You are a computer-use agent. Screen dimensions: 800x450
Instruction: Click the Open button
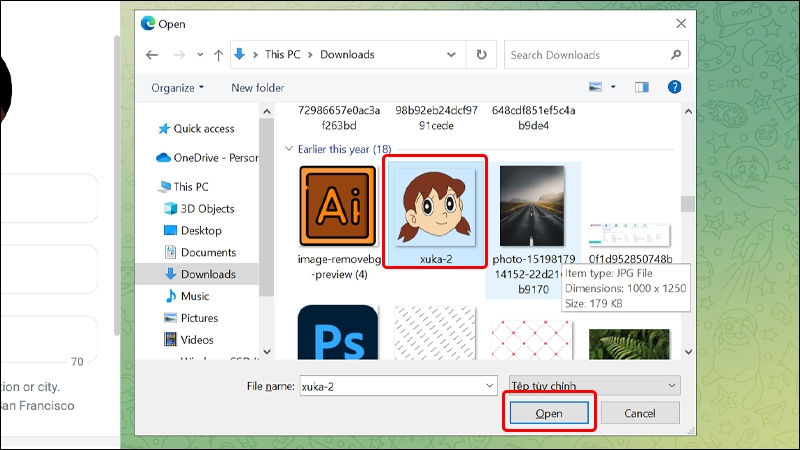549,413
